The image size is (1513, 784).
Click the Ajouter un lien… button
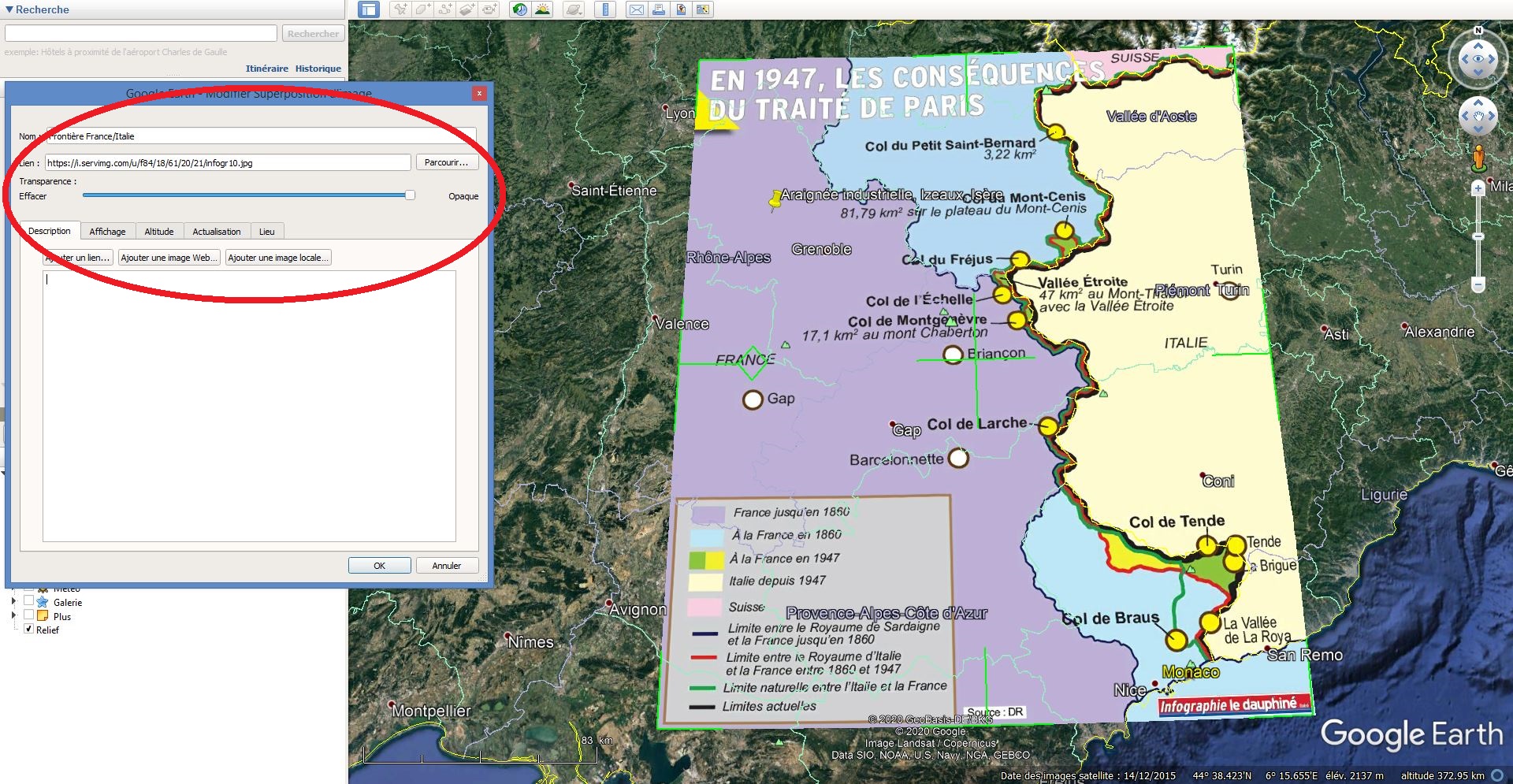(x=78, y=258)
